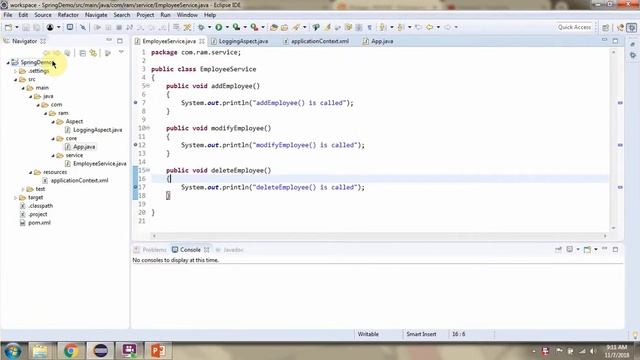Click the editor horizontal scrollbar
Image resolution: width=640 pixels, height=360 pixels.
[x=379, y=236]
